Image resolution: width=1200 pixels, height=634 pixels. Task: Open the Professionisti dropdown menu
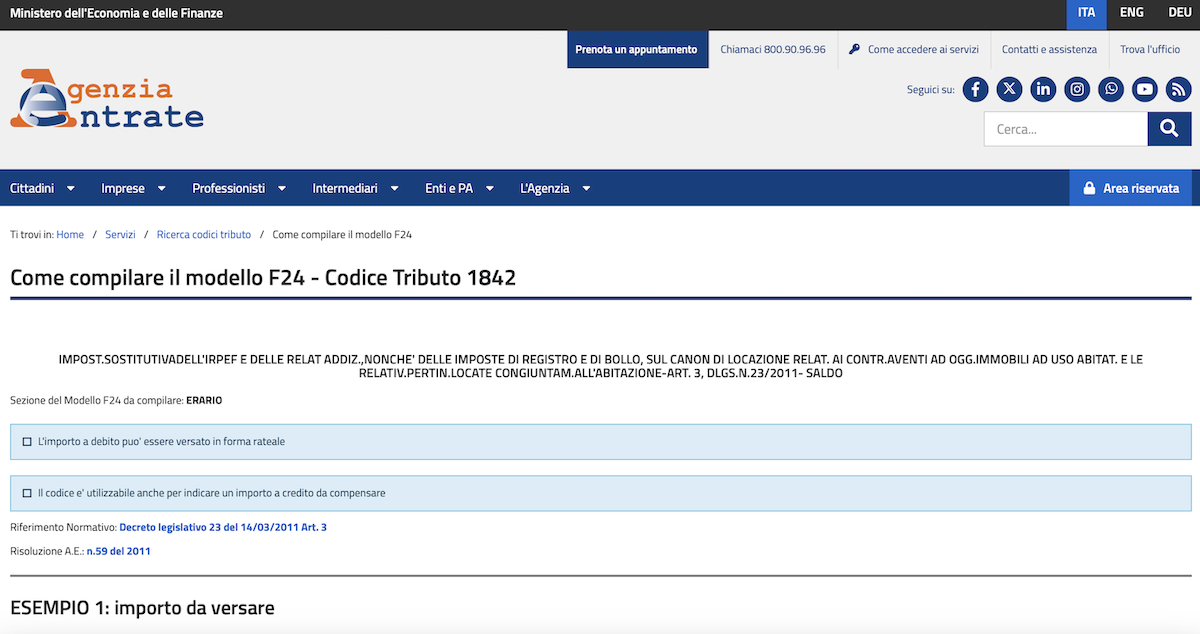click(x=239, y=188)
